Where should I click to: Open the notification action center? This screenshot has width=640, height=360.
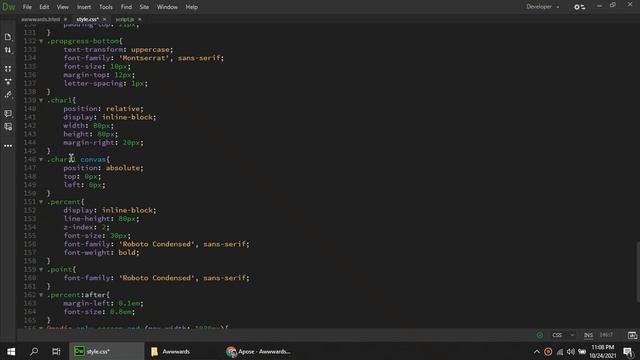coord(629,352)
